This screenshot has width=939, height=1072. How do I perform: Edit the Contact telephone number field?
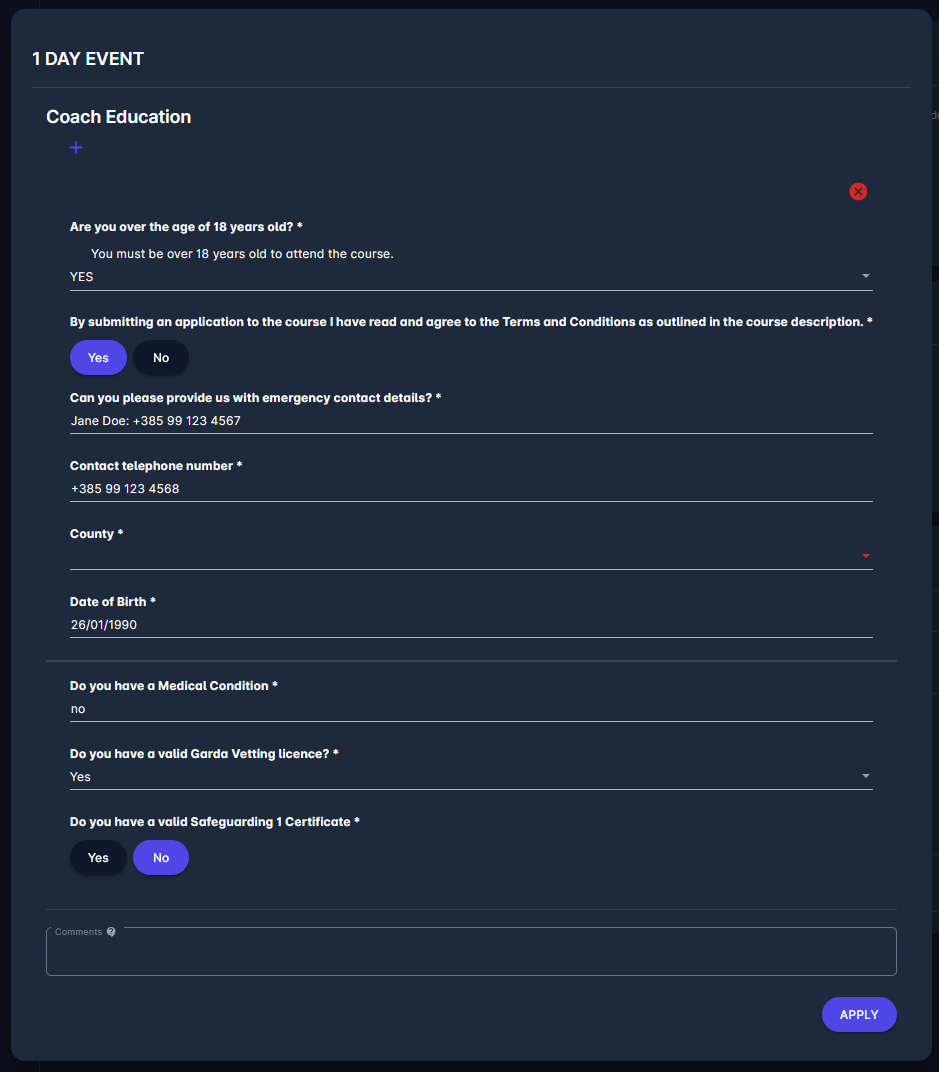coord(470,489)
